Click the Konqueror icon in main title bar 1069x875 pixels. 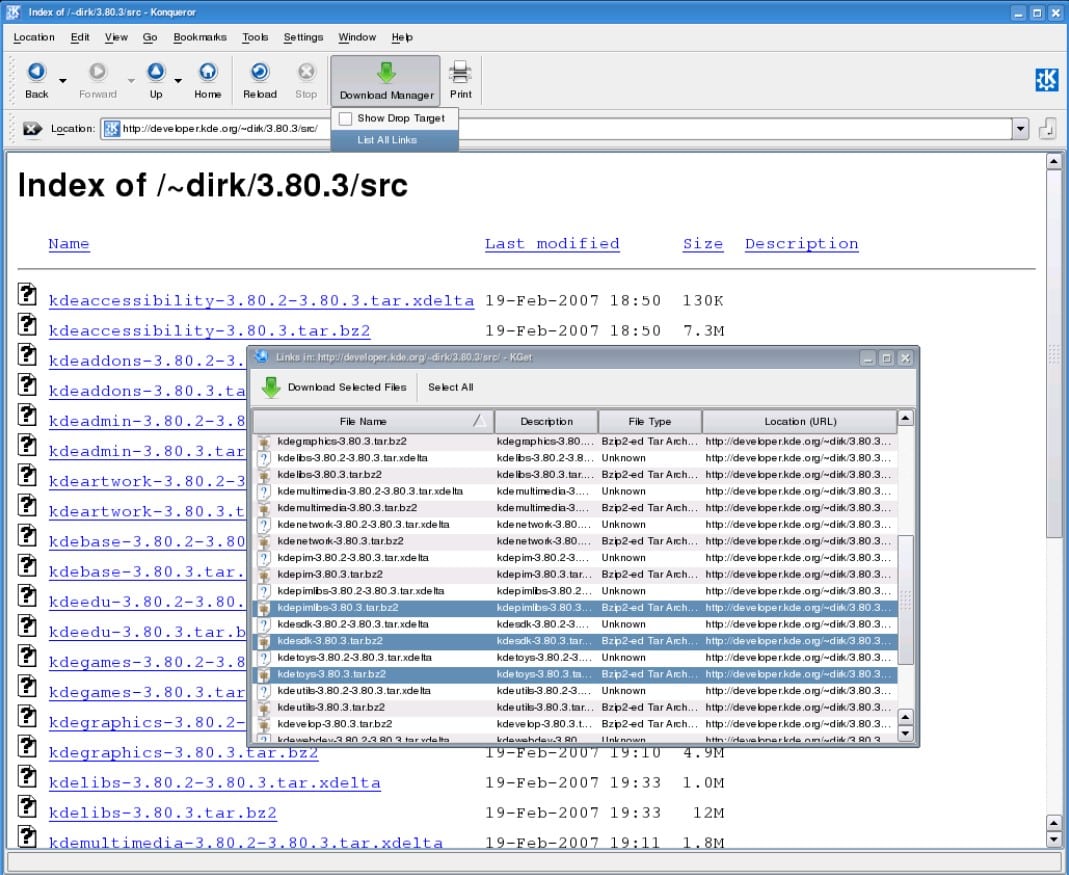click(x=13, y=12)
